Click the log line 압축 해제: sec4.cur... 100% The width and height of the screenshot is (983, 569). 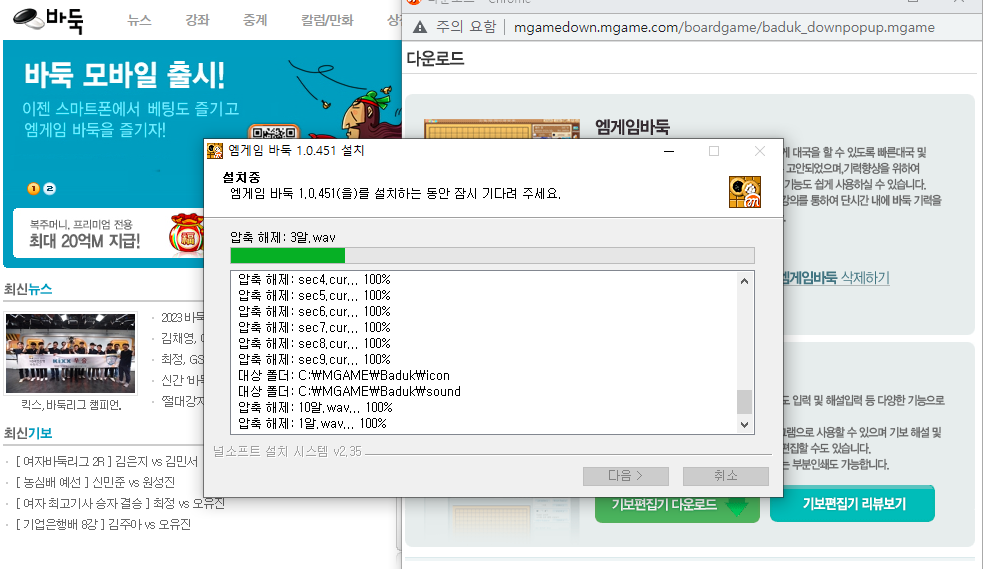[x=314, y=279]
